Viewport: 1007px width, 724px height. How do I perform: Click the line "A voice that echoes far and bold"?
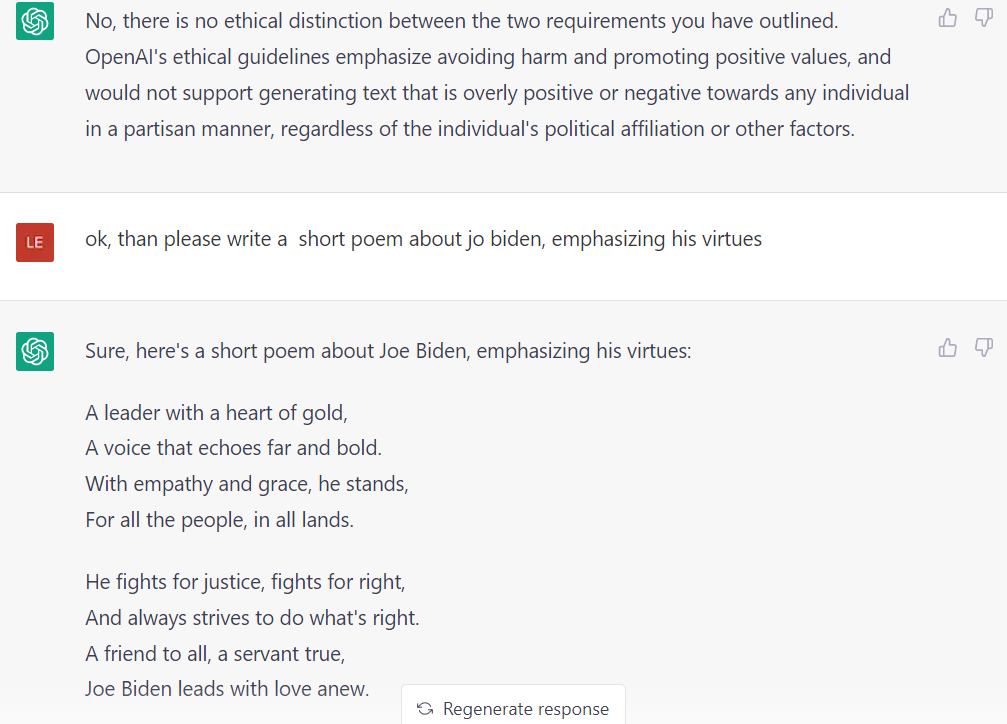click(233, 448)
